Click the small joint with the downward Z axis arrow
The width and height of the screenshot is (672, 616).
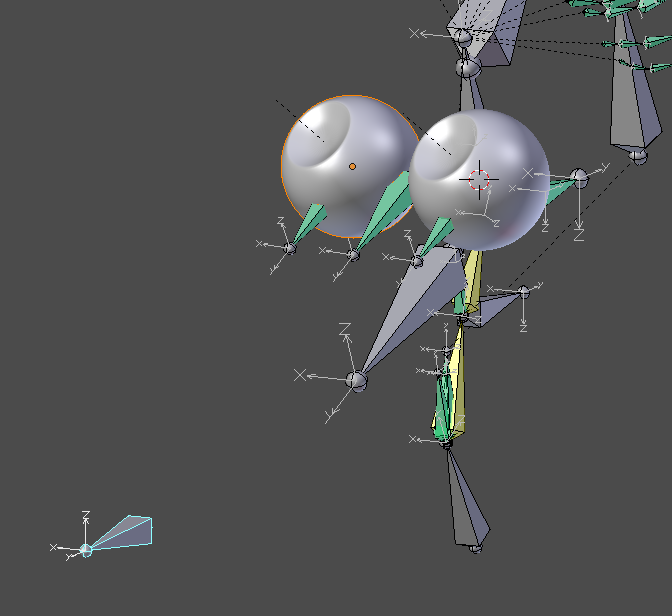[524, 292]
